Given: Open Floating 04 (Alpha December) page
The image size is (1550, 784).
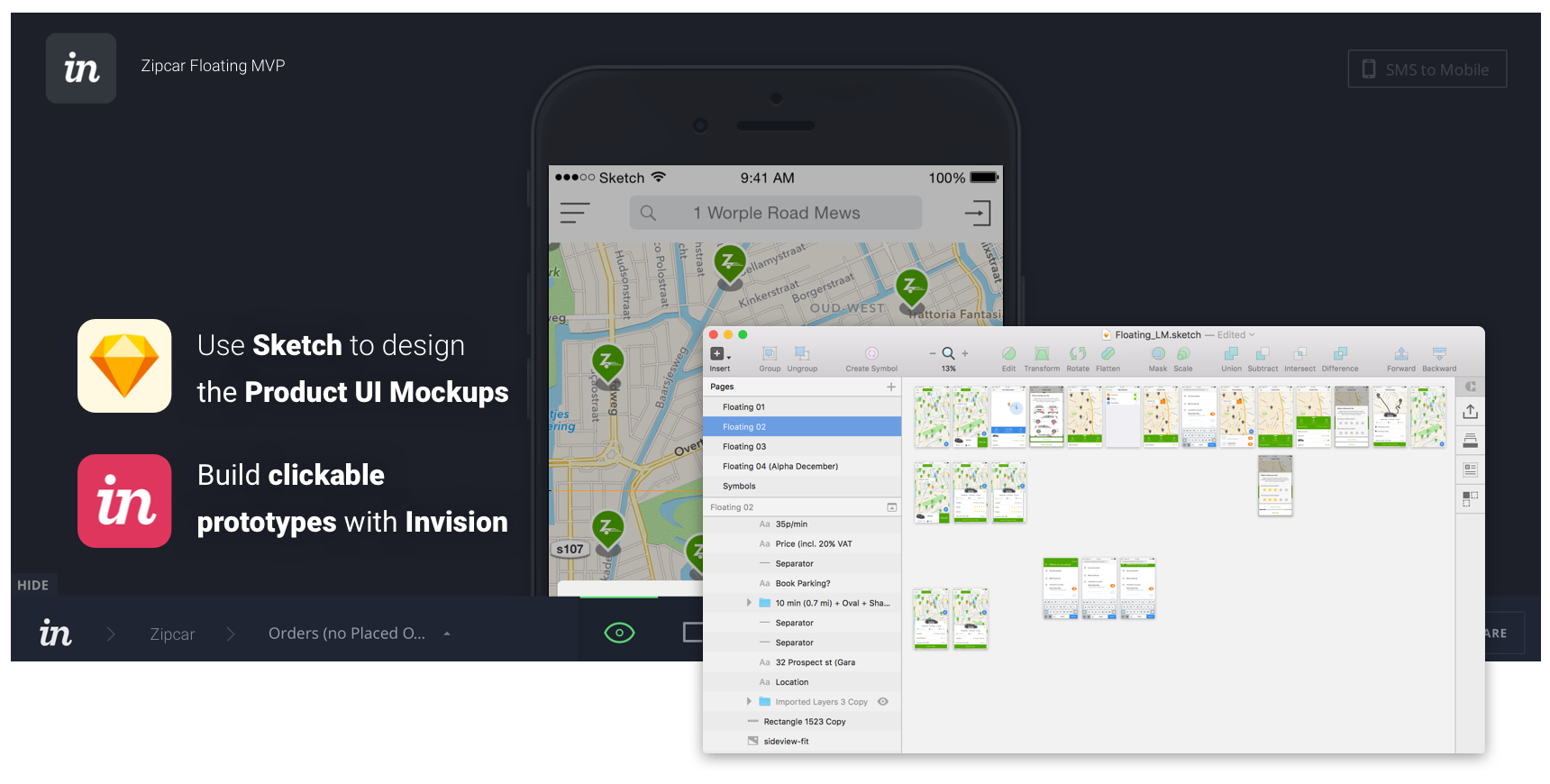Looking at the screenshot, I should point(802,467).
